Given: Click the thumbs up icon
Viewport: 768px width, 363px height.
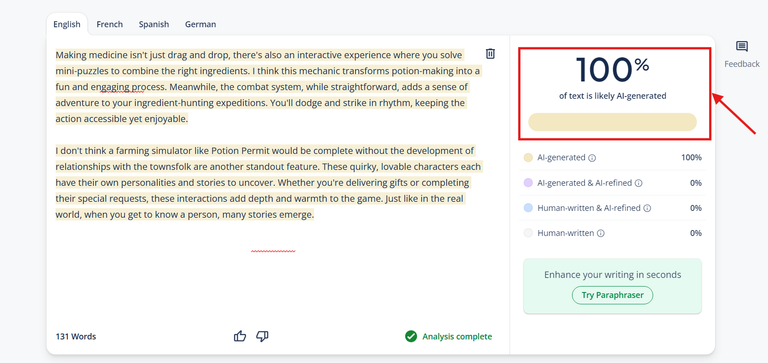Looking at the screenshot, I should 240,336.
